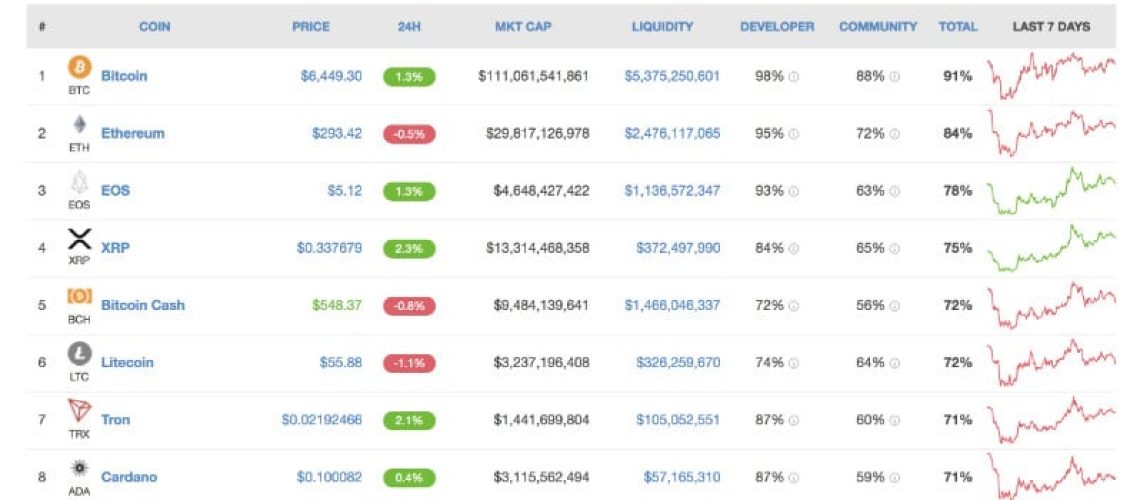This screenshot has height=500, width=1140.
Task: Click Tron price $0.02192466
Action: click(x=321, y=419)
